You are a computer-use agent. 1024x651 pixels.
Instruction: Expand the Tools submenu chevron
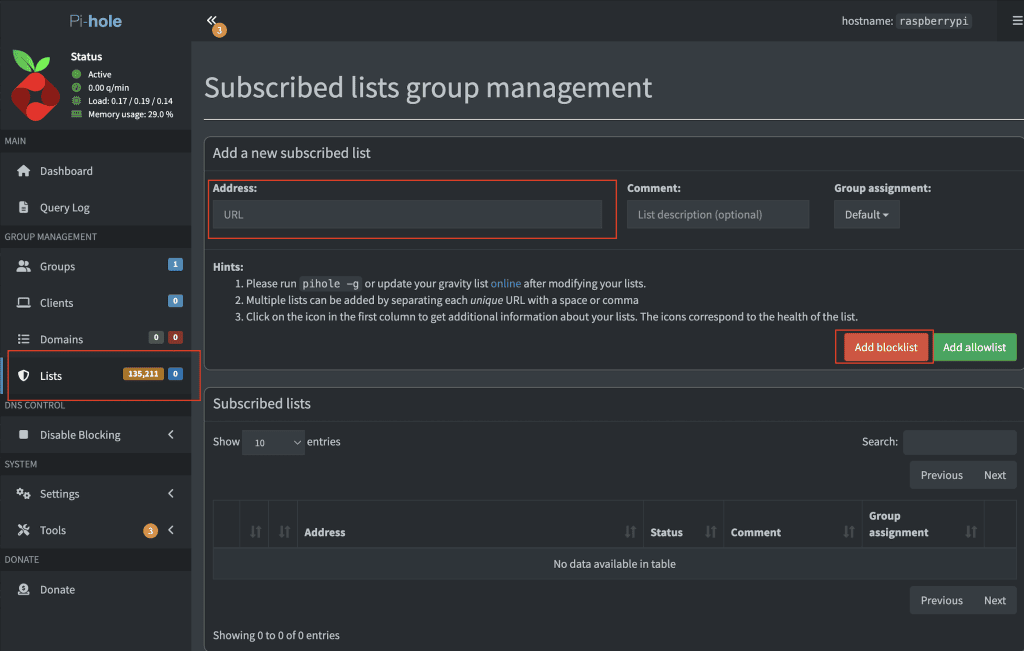(171, 530)
